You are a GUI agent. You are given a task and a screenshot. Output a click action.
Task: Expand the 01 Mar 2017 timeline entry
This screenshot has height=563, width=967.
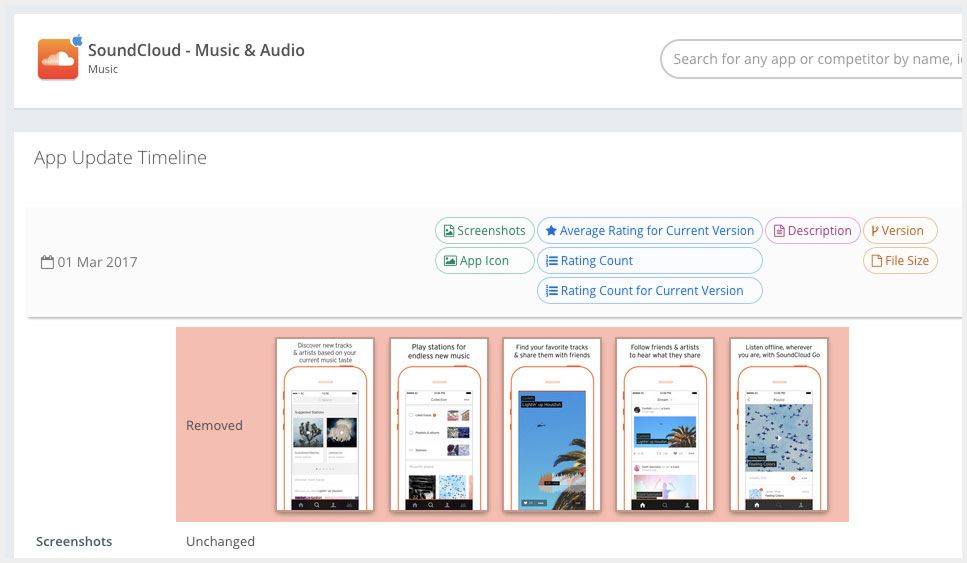click(x=97, y=262)
